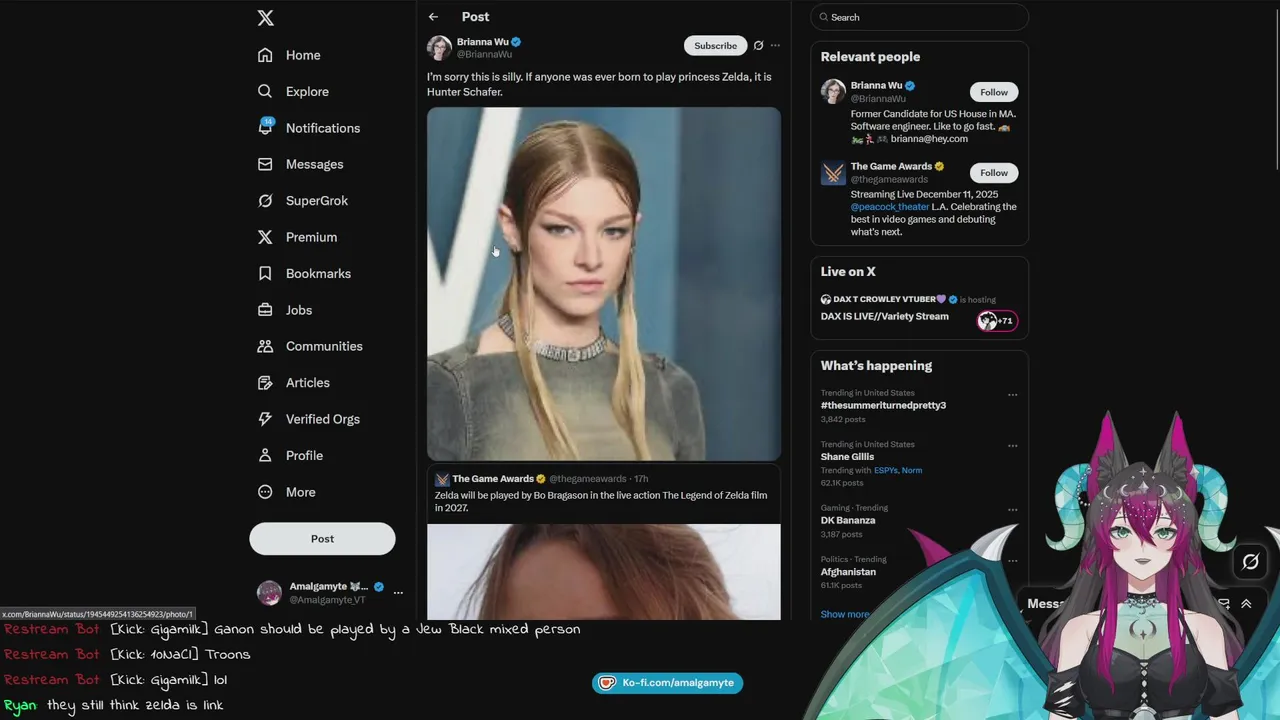Image resolution: width=1280 pixels, height=720 pixels.
Task: Click the Jobs briefcase icon
Action: pyautogui.click(x=265, y=310)
